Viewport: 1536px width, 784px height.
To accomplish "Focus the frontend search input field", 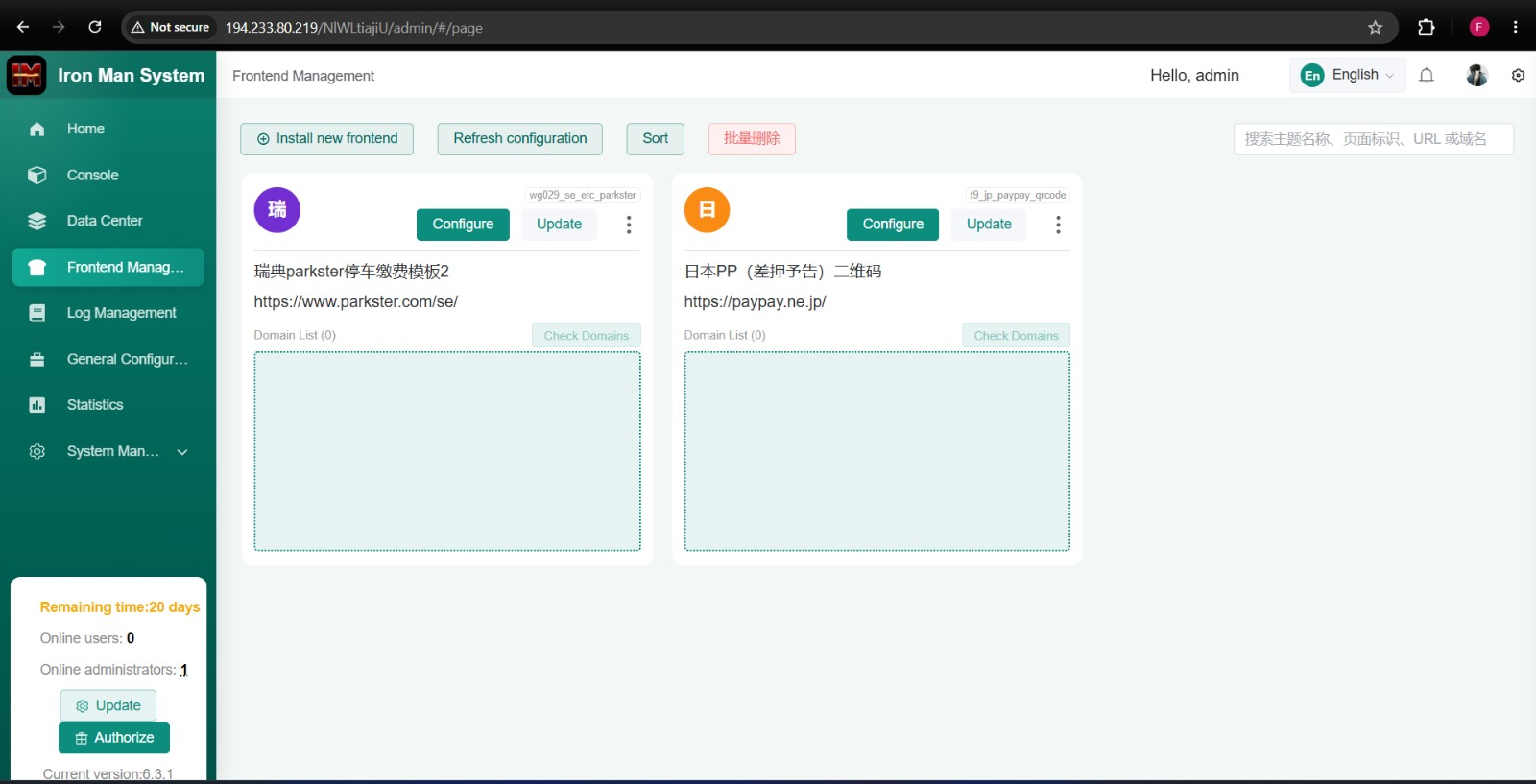I will [x=1374, y=139].
